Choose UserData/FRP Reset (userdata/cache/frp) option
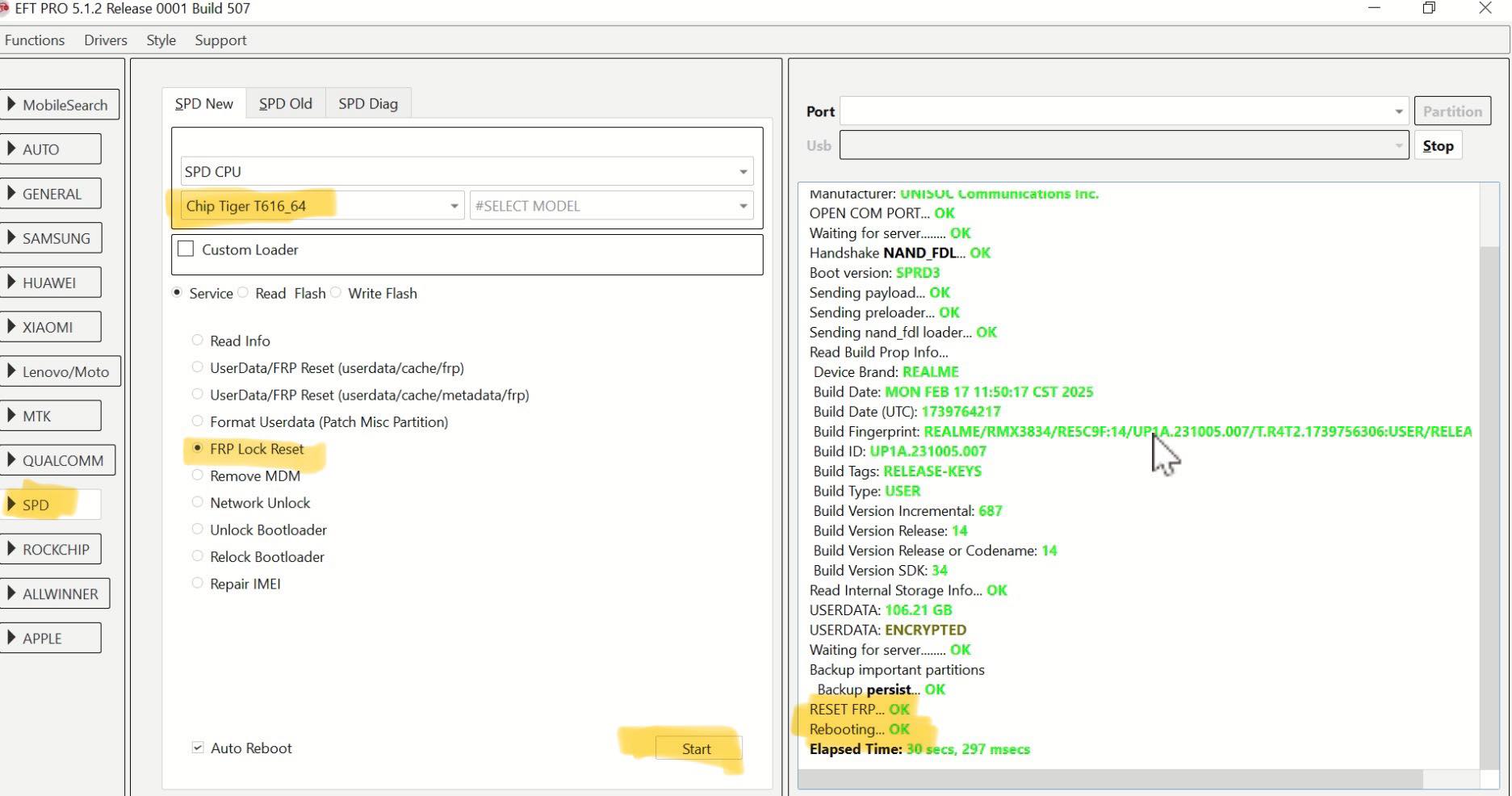 tap(197, 367)
